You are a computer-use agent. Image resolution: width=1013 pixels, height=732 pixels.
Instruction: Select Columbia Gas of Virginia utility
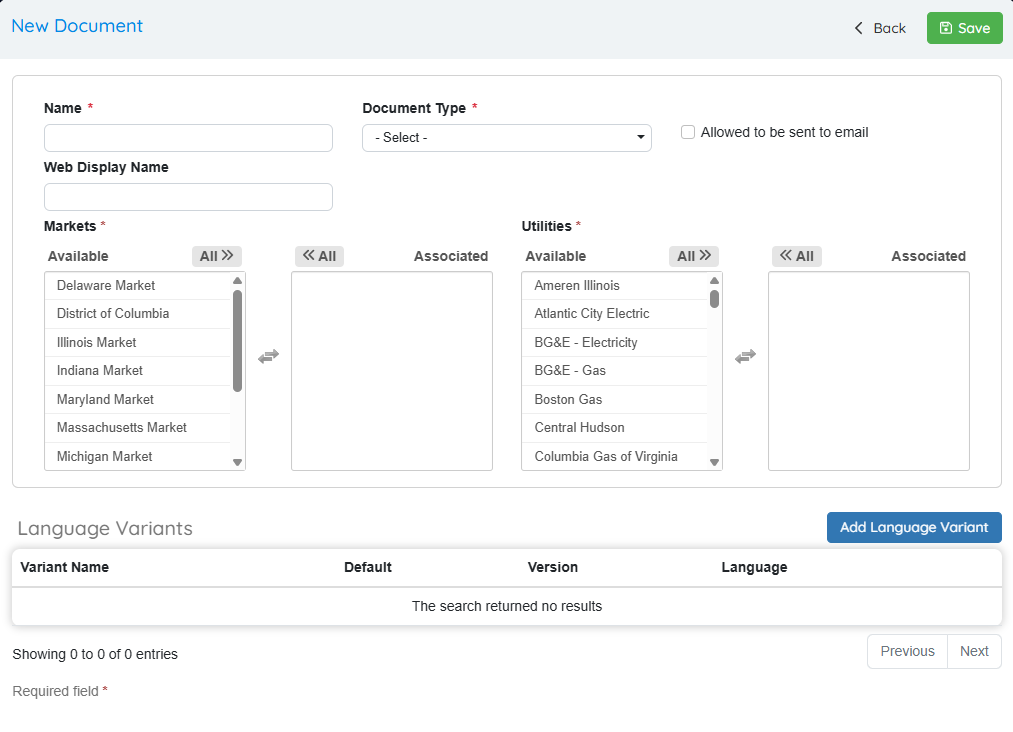pyautogui.click(x=615, y=456)
